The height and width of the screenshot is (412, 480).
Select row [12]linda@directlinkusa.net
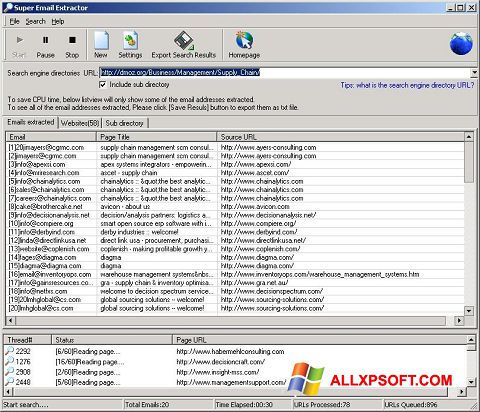click(235, 240)
